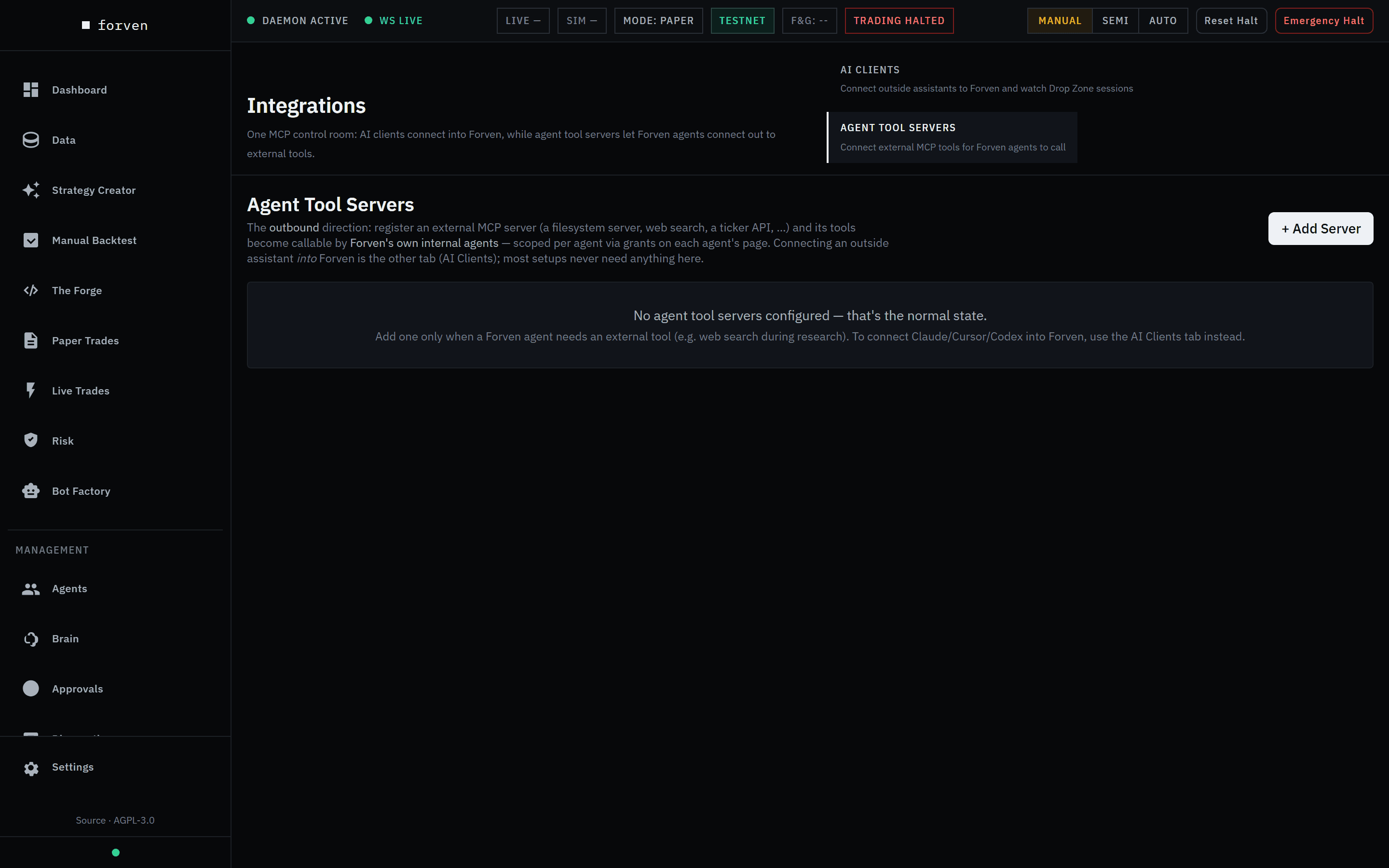
Task: Click the Bot Factory robot icon
Action: [31, 491]
